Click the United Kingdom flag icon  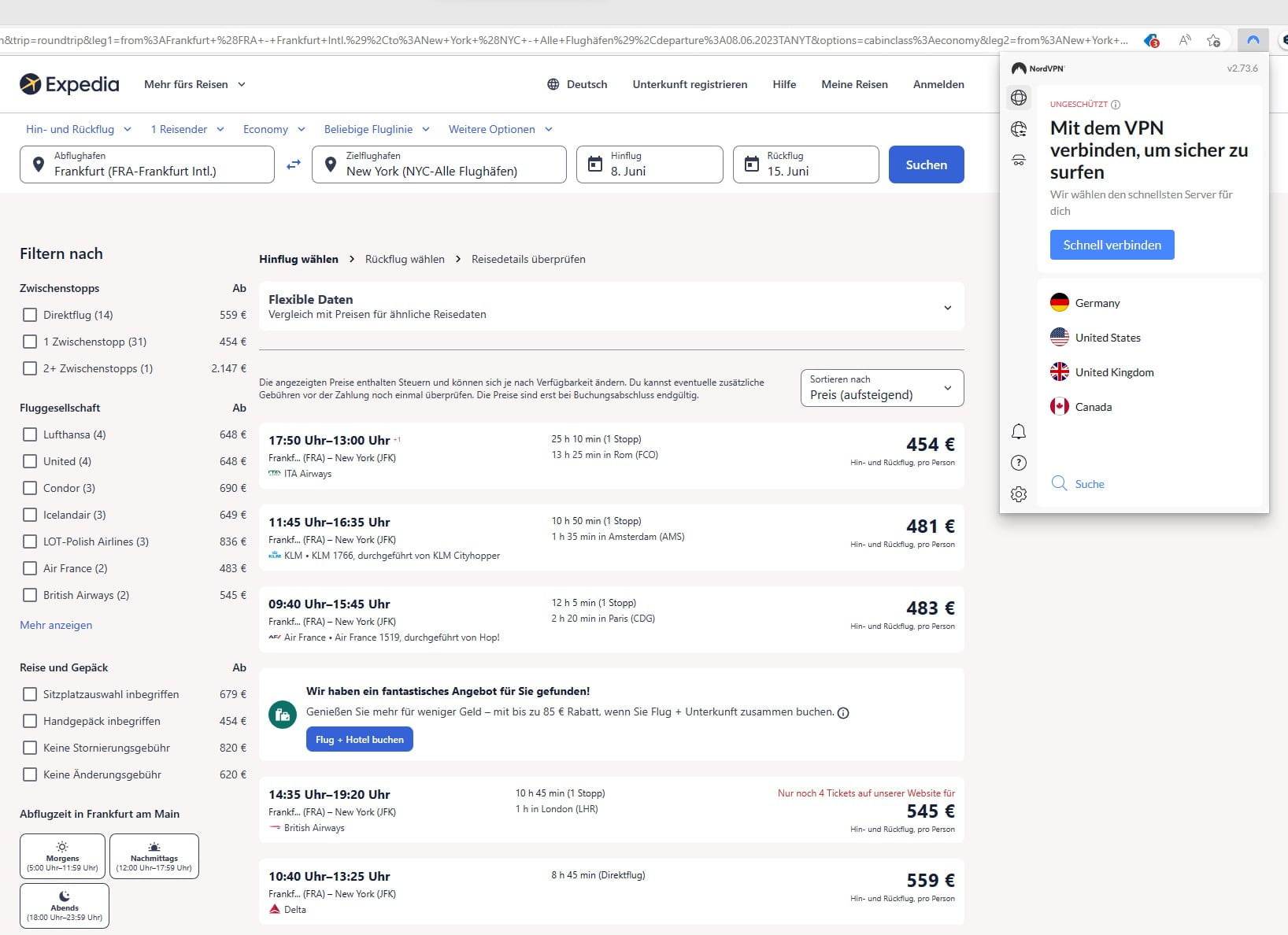point(1060,372)
